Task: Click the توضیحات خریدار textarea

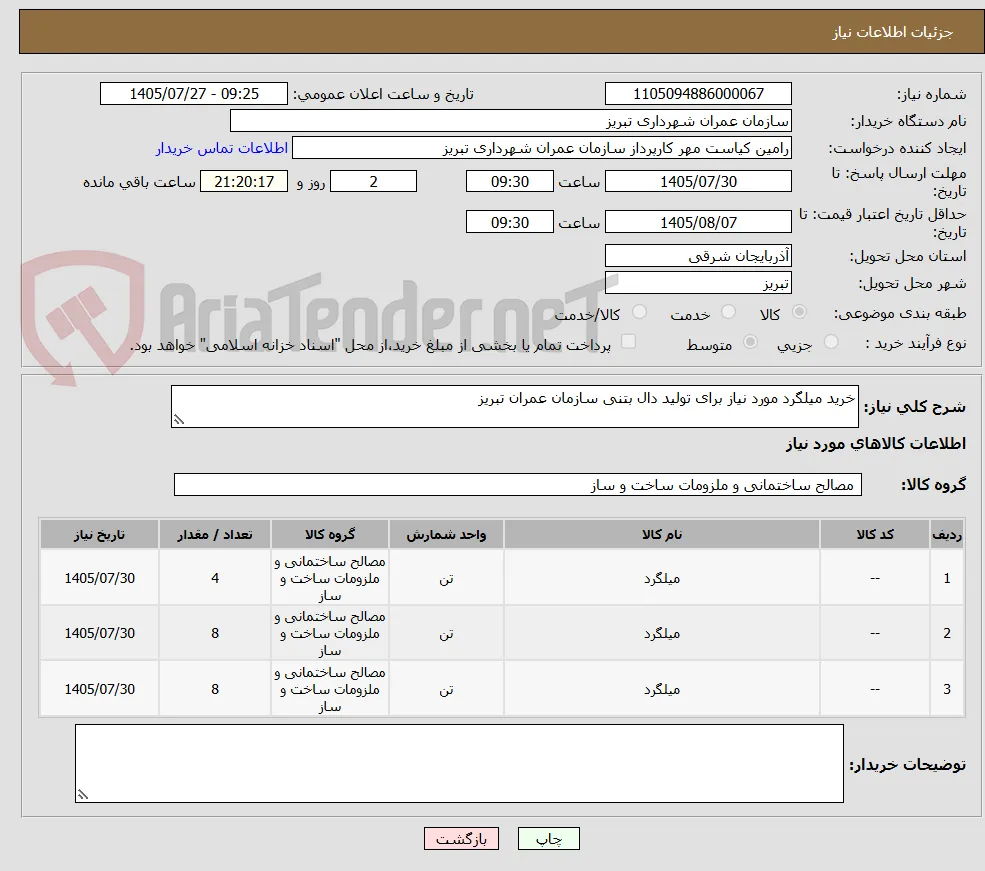Action: [x=459, y=763]
